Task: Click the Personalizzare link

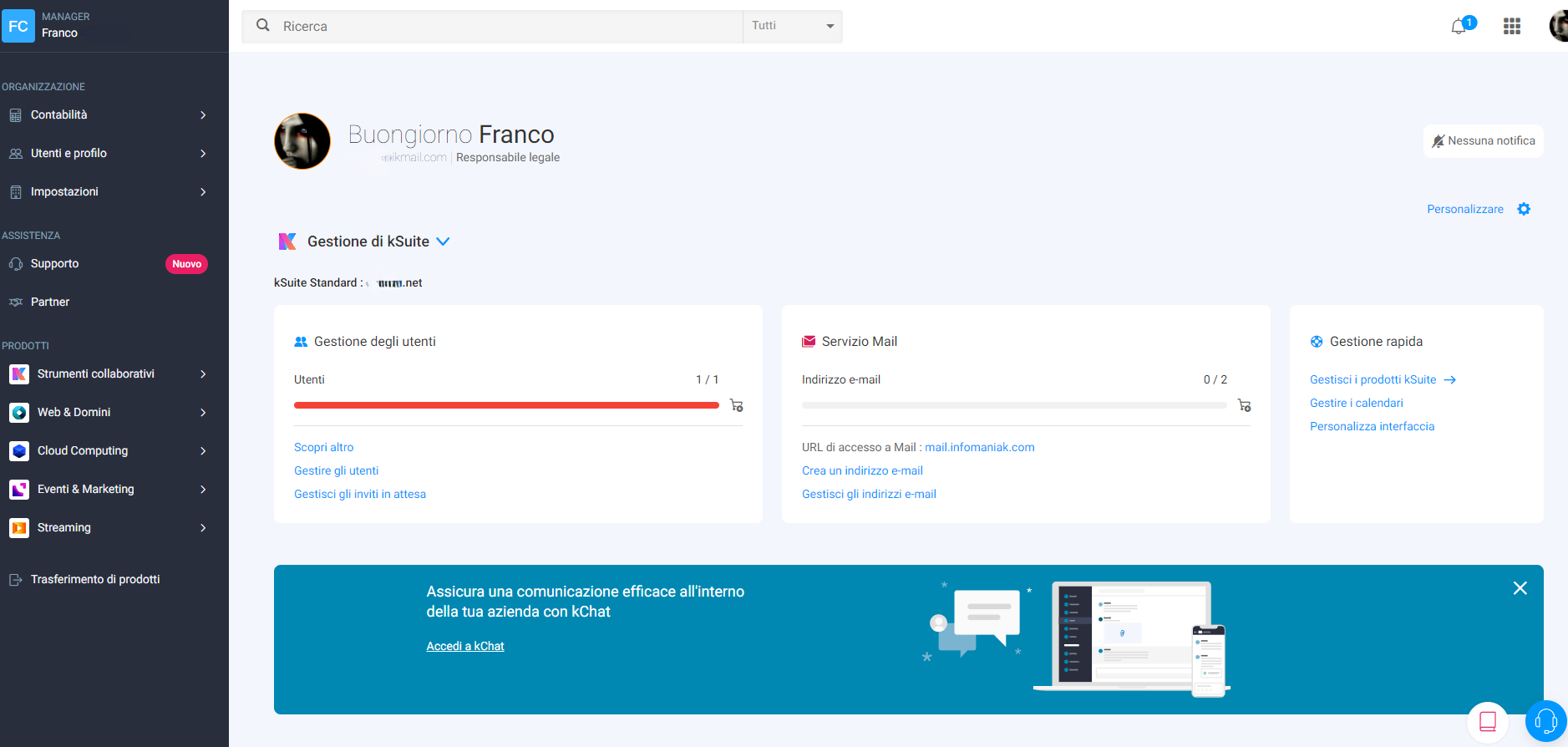Action: pos(1465,209)
